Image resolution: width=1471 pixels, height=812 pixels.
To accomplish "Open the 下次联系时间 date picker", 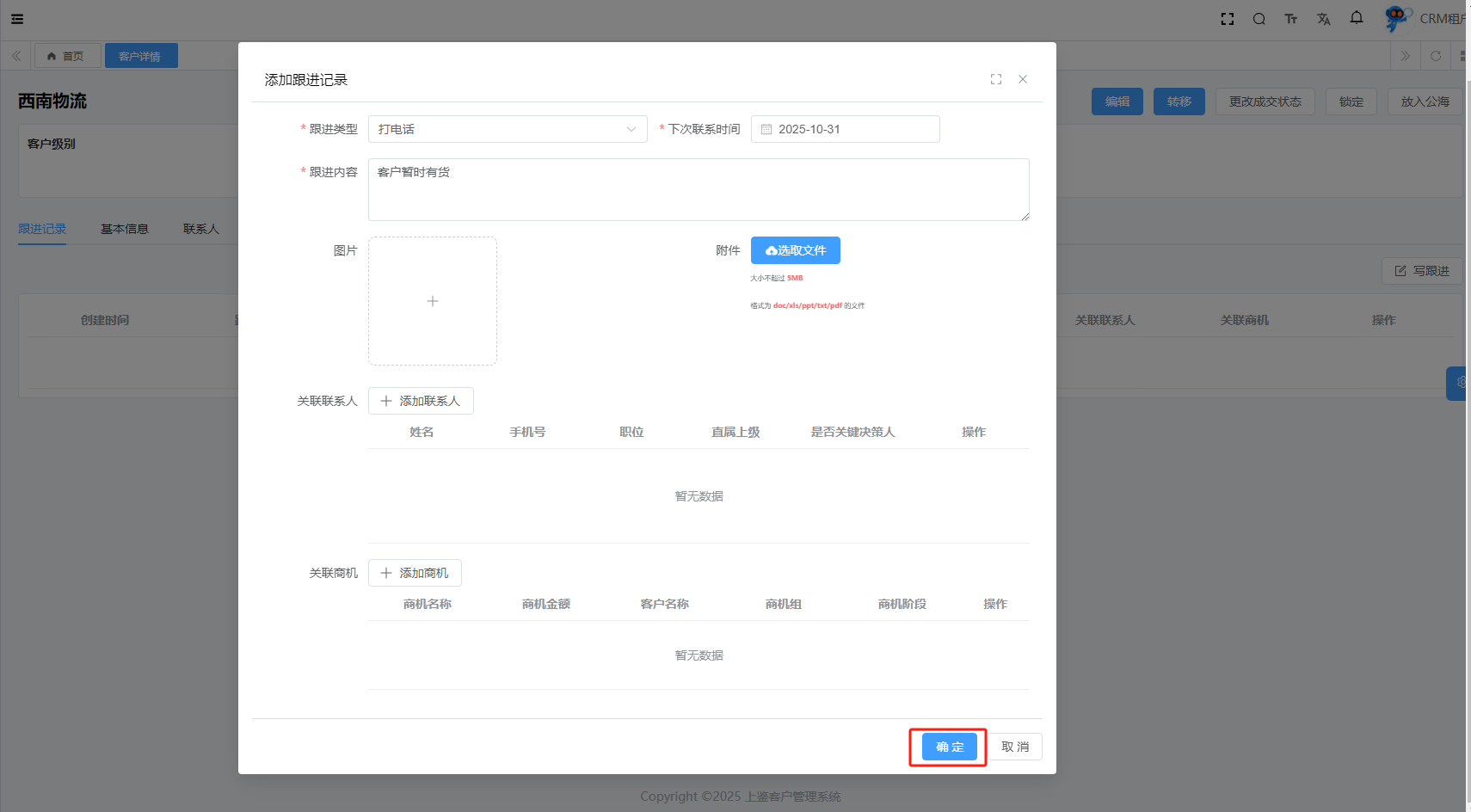I will point(845,129).
